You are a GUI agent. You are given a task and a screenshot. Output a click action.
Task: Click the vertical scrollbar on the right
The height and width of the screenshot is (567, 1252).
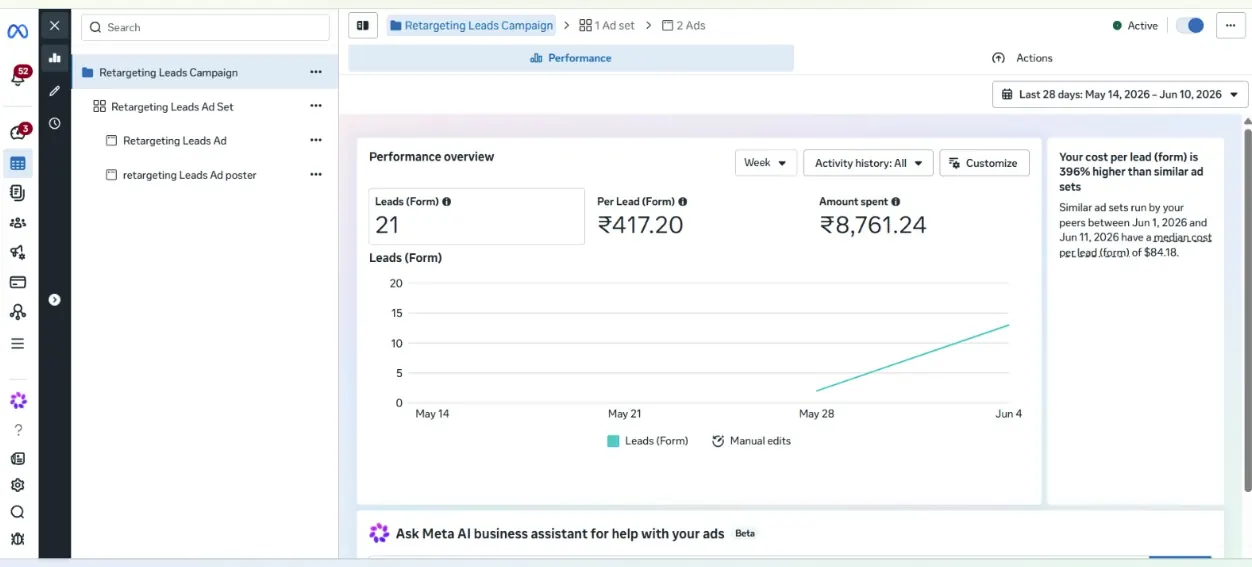pos(1247,310)
